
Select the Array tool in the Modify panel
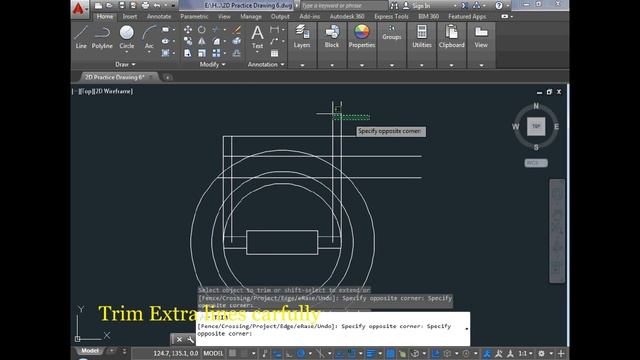[x=216, y=53]
